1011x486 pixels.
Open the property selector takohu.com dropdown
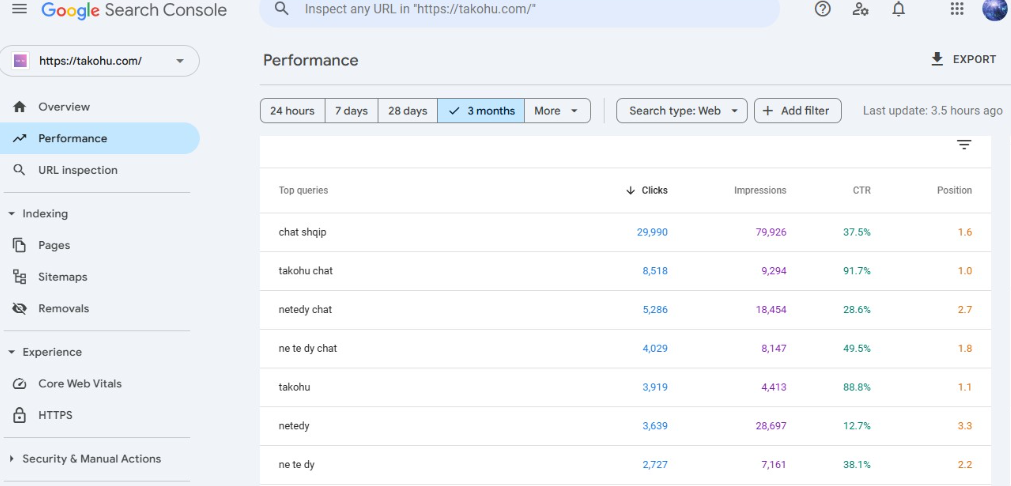pyautogui.click(x=100, y=61)
